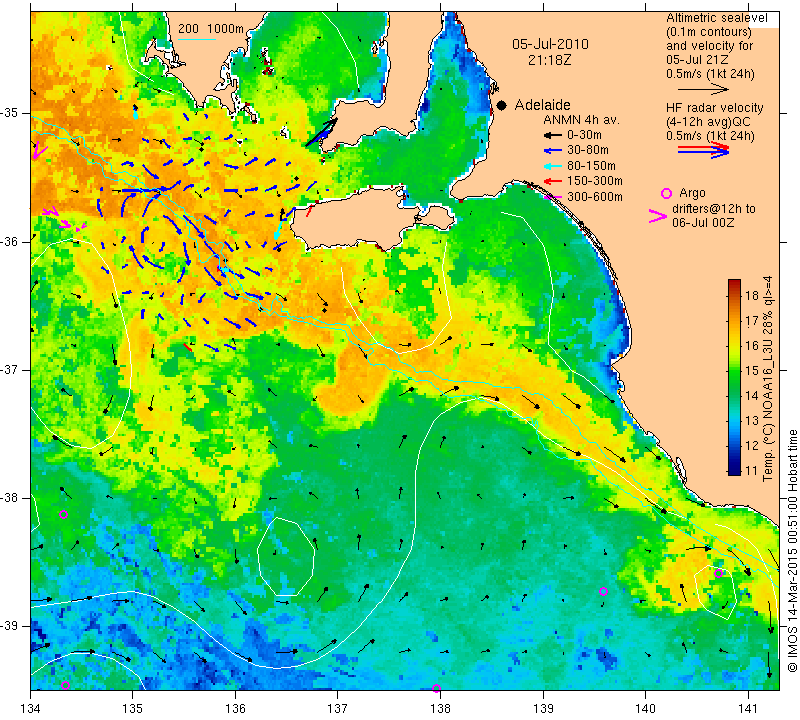Click the temperature colorbar near 11
The image size is (800, 720).
[734, 470]
